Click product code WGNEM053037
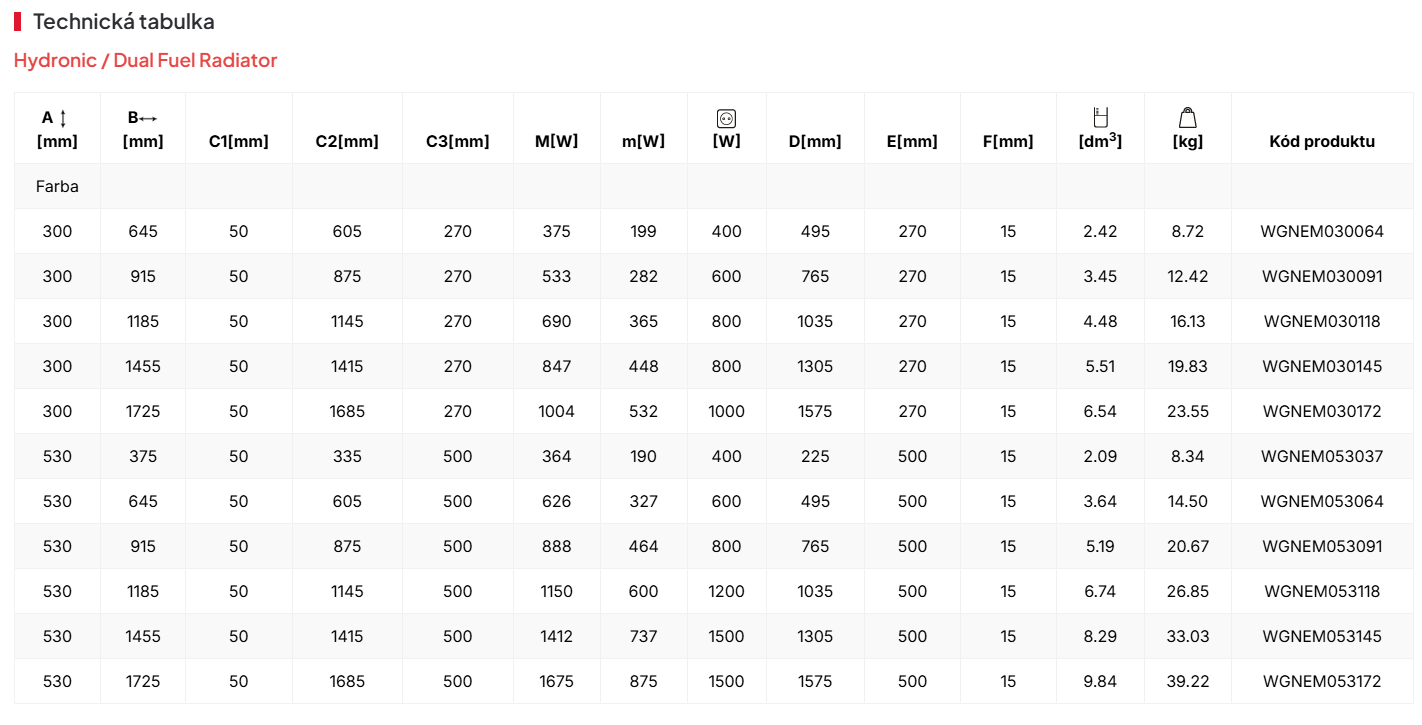The image size is (1422, 725). pos(1322,456)
